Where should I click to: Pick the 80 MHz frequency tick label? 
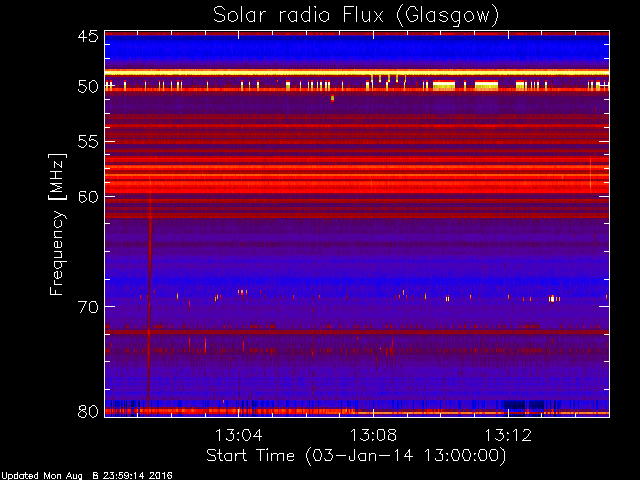pyautogui.click(x=87, y=411)
